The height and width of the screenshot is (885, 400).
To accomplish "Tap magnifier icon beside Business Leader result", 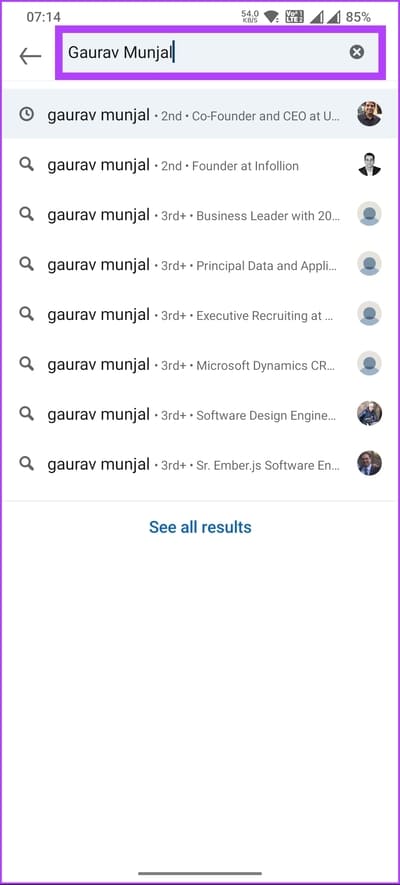I will tap(27, 214).
